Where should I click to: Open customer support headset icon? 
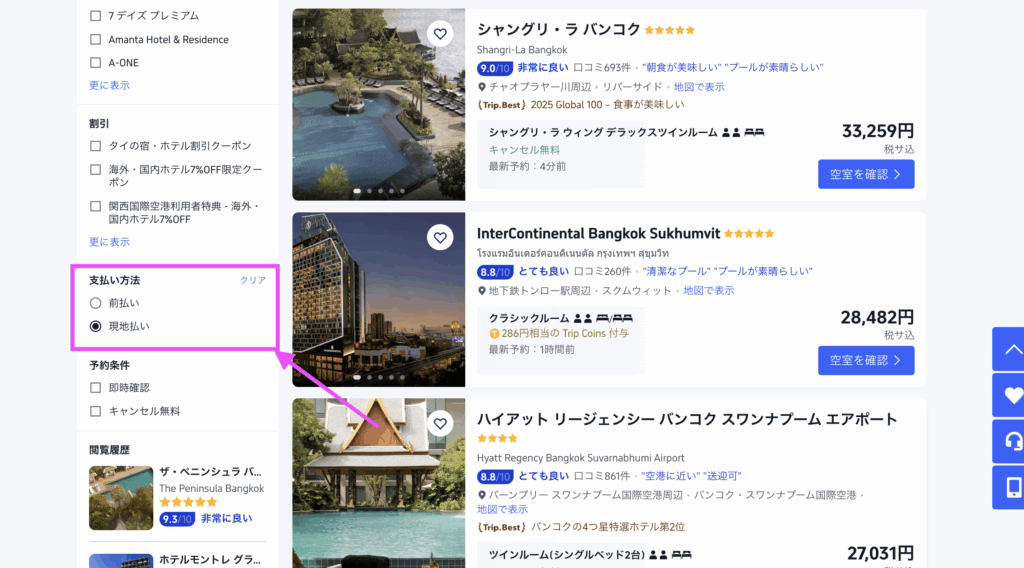click(x=1011, y=441)
